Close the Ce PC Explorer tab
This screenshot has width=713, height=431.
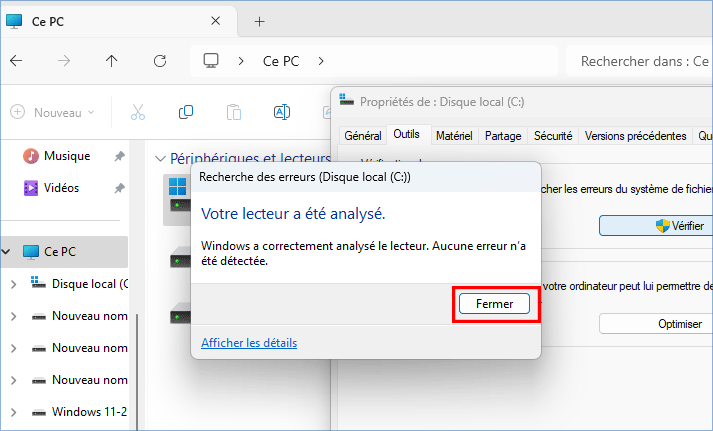coord(216,21)
